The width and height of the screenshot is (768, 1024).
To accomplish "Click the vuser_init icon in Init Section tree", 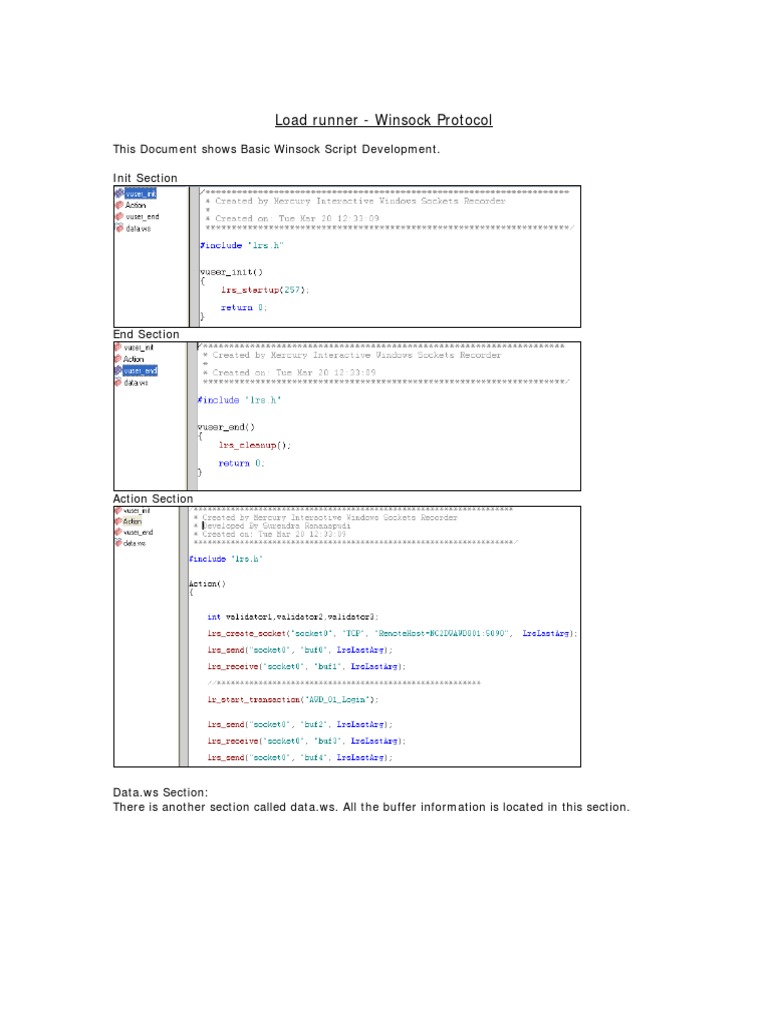I will tap(120, 193).
